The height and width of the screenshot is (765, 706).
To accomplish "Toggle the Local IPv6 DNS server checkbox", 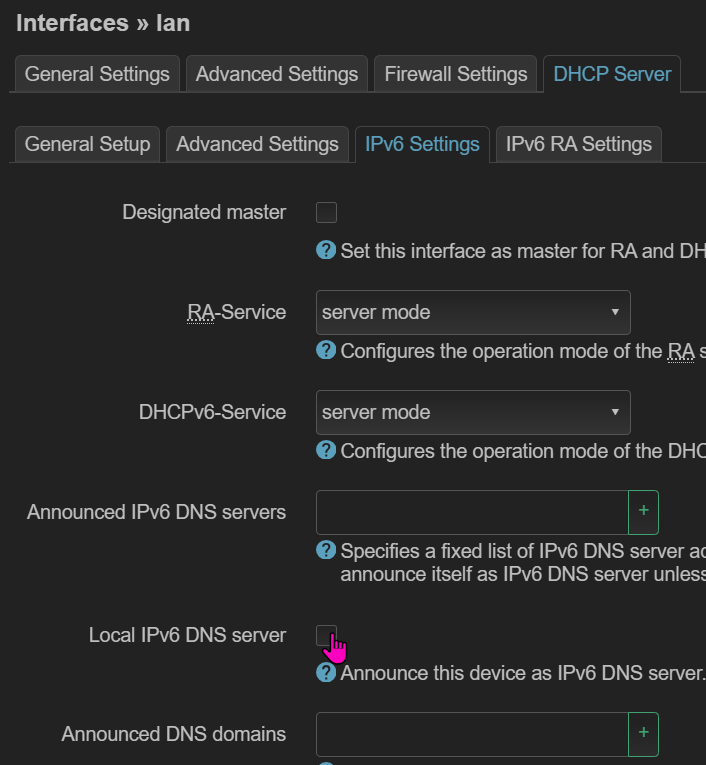I will tap(326, 635).
